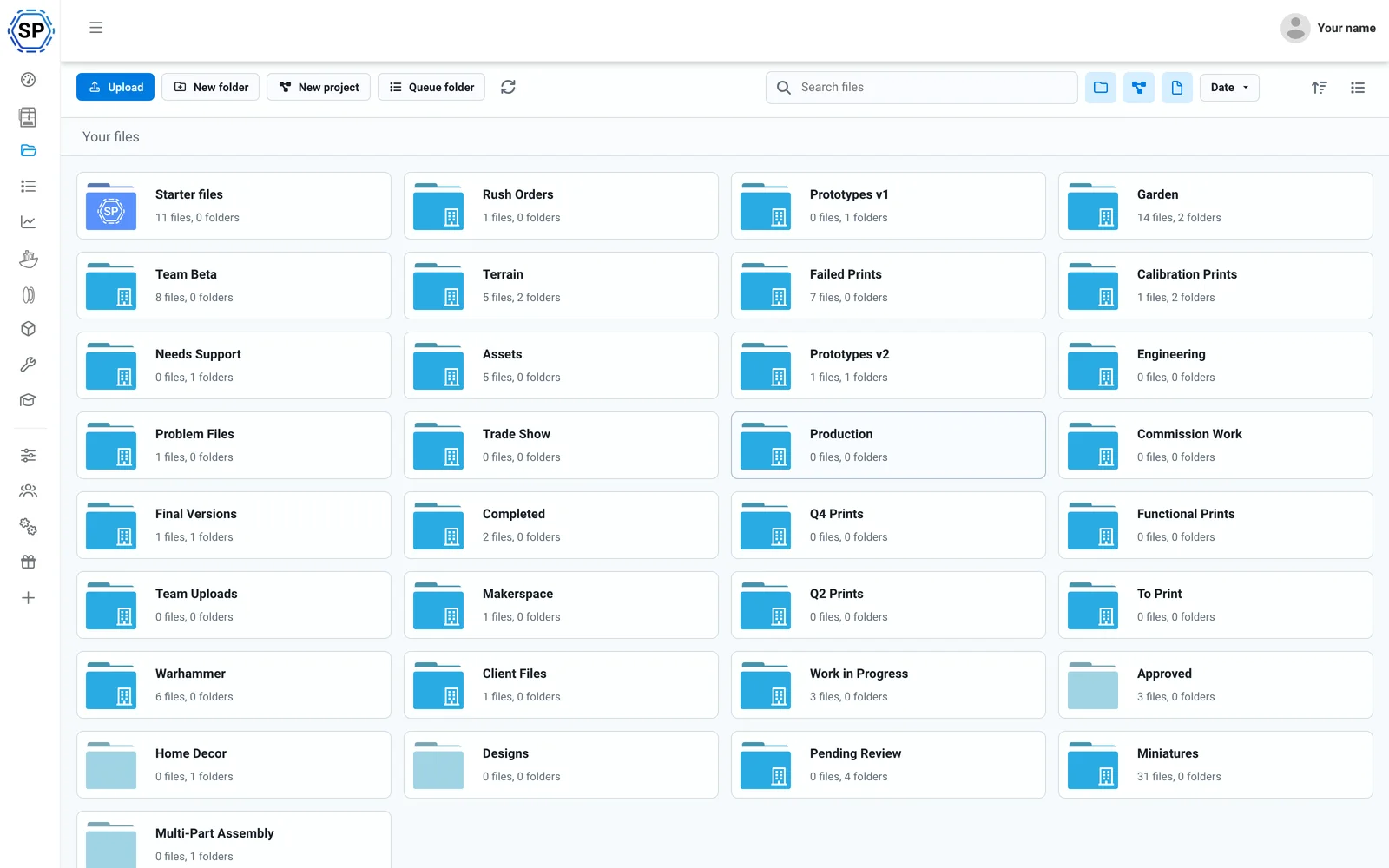
Task: Open the Calibration Prints folder
Action: [1215, 286]
